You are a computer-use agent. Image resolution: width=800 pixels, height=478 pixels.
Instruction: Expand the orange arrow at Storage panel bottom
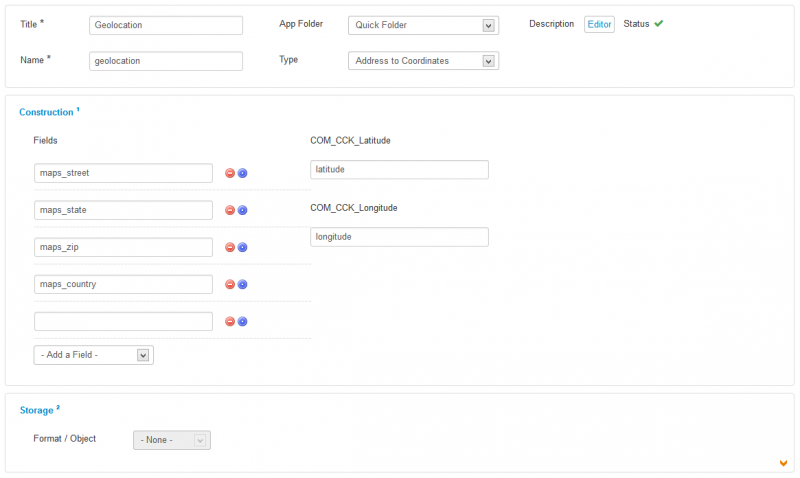tap(783, 463)
